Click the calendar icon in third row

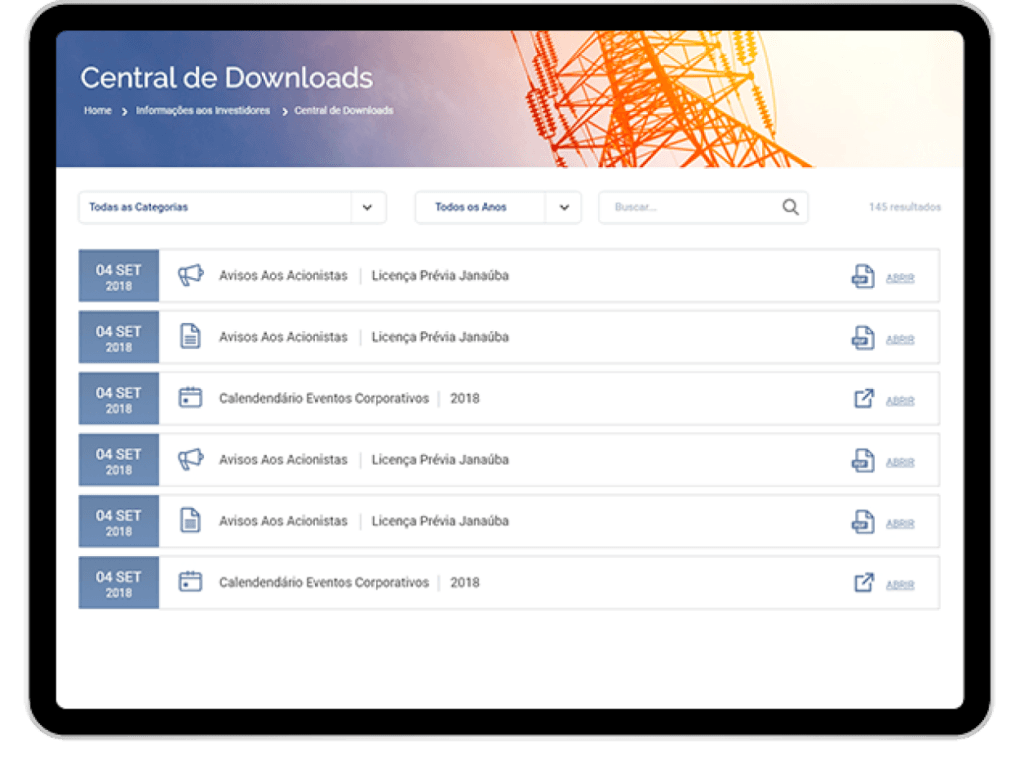click(x=190, y=398)
